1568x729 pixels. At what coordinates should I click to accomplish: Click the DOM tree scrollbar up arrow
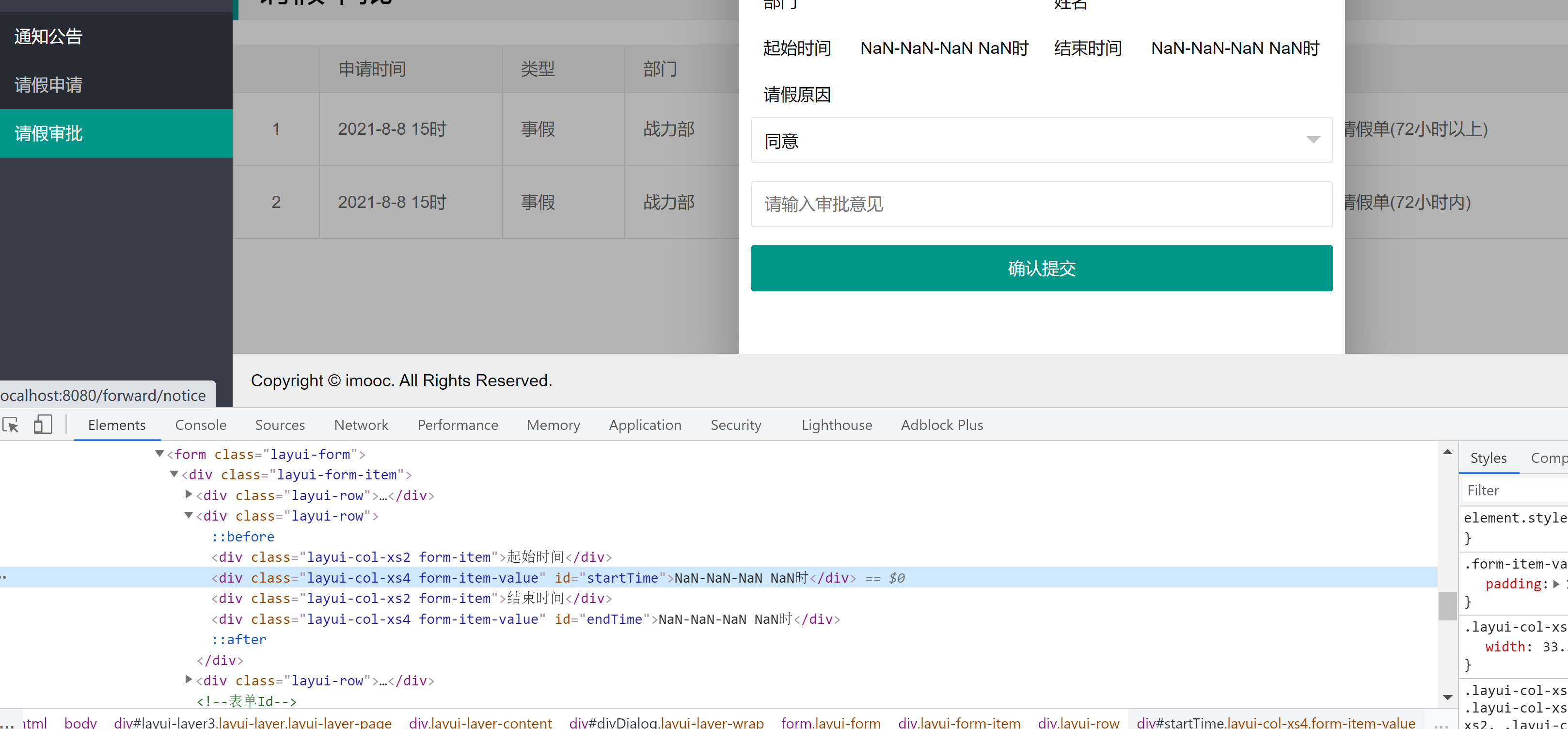1448,452
